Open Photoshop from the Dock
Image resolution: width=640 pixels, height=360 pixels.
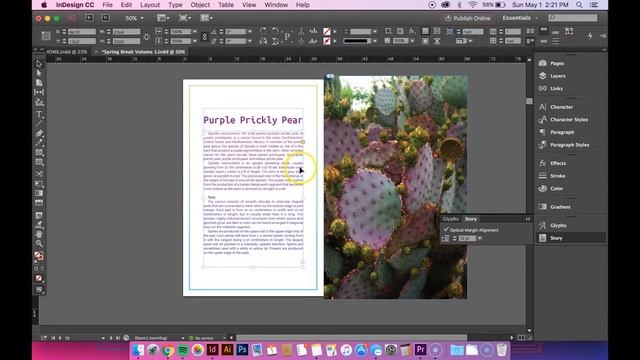click(242, 350)
